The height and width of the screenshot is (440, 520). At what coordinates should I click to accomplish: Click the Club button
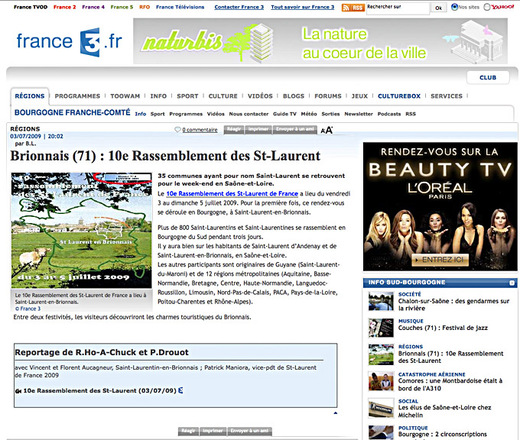tap(488, 77)
